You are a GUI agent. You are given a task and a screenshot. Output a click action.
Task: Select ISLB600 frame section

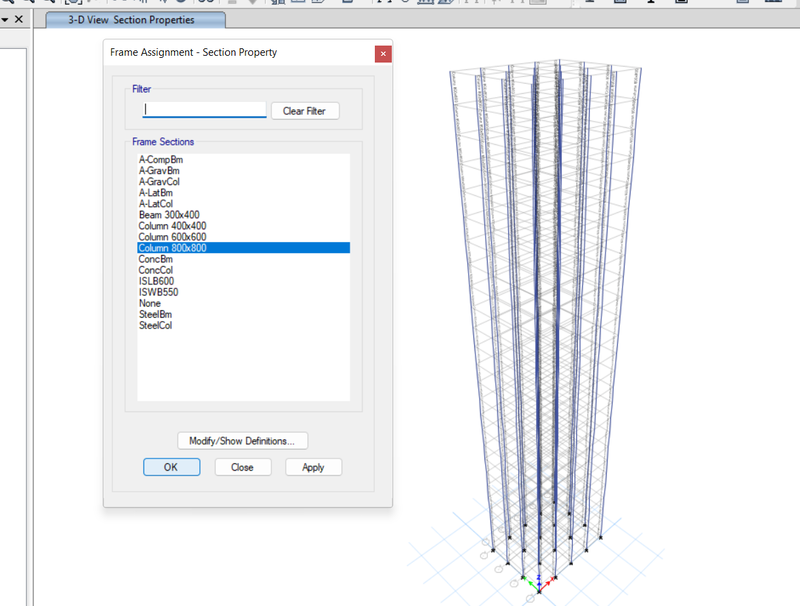[243, 281]
